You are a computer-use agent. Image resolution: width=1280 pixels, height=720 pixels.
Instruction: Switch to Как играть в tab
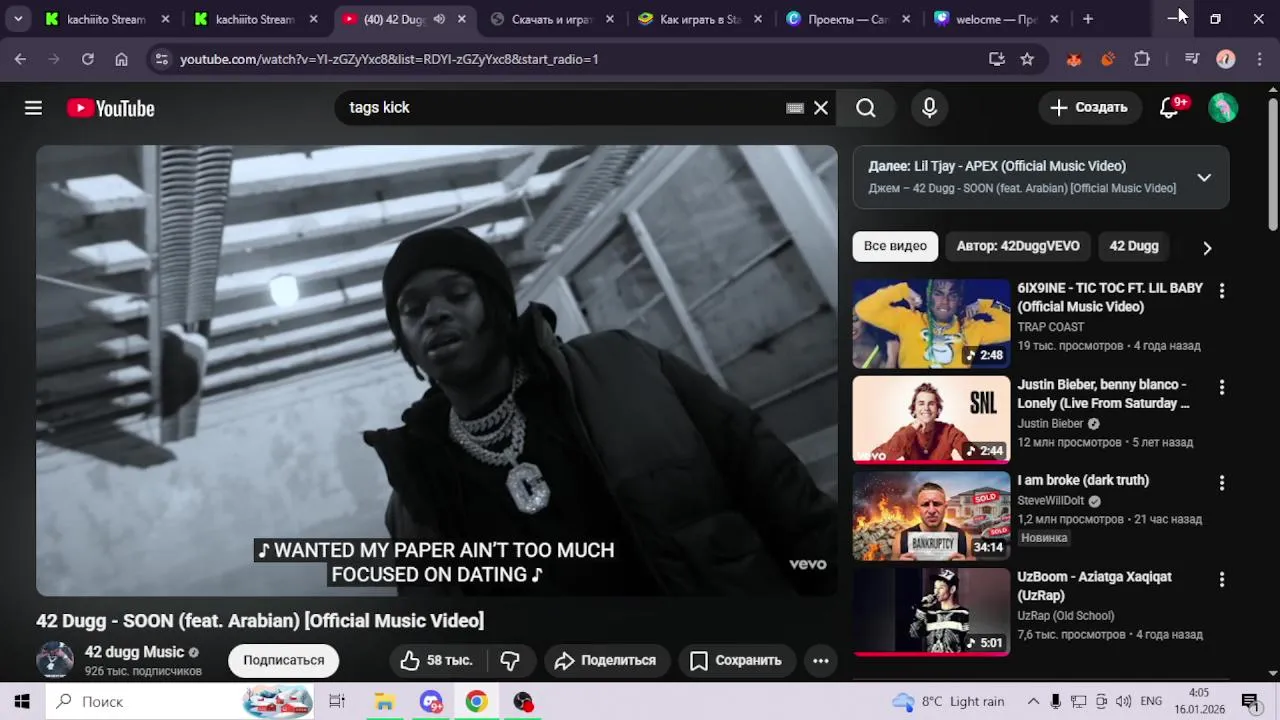[x=700, y=19]
